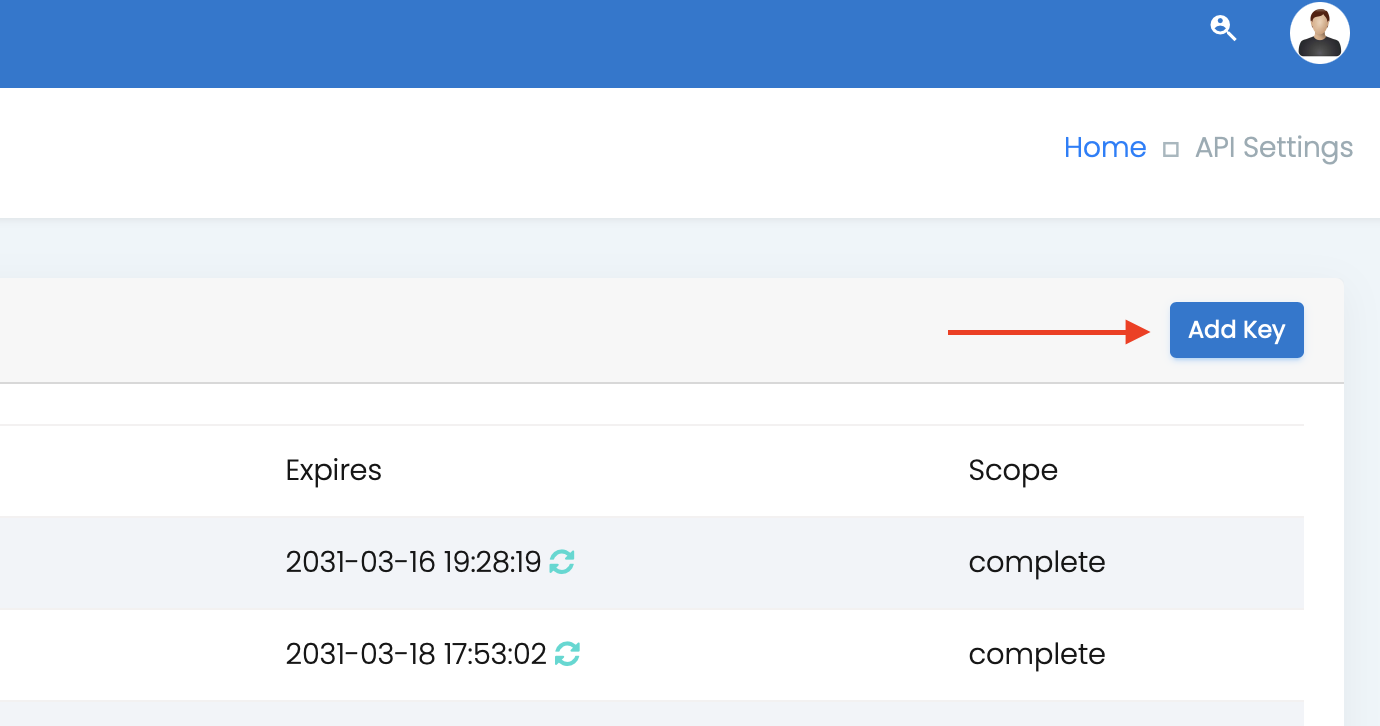Navigate to Home via the breadcrumb
This screenshot has height=726, width=1380.
[x=1105, y=147]
